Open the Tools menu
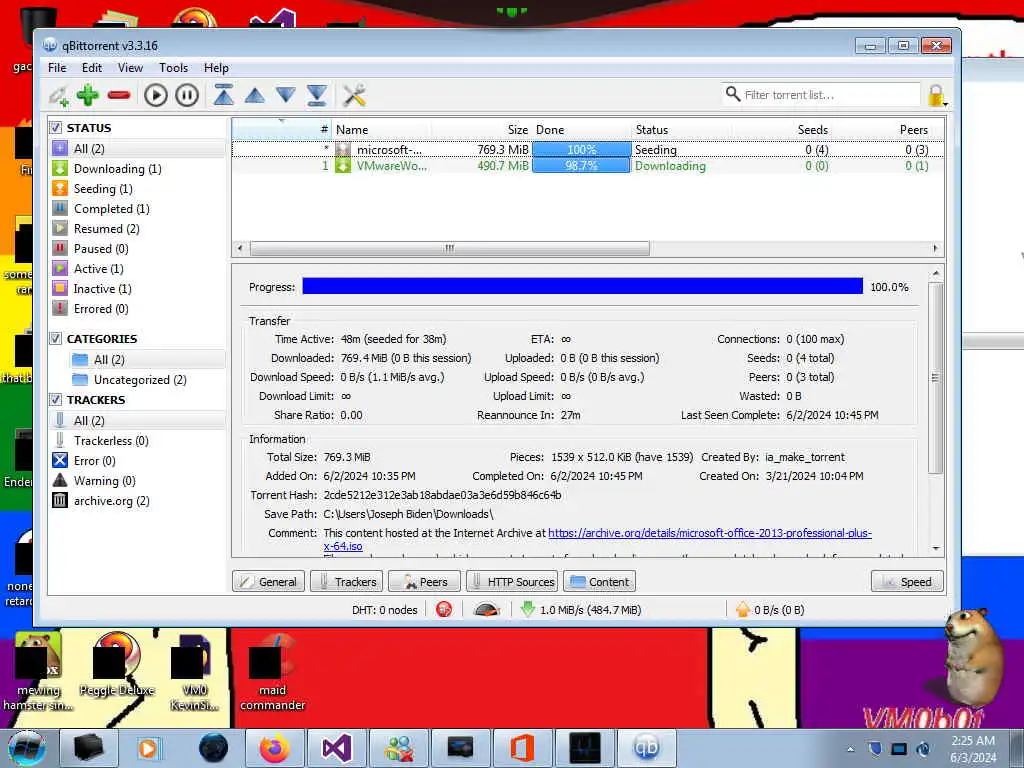Image resolution: width=1024 pixels, height=768 pixels. click(173, 68)
